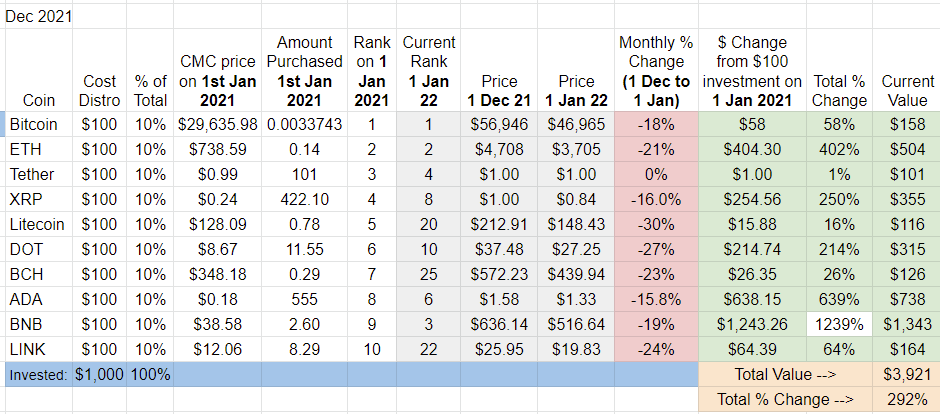Select ADA total change 639% cell
Image resolution: width=940 pixels, height=414 pixels.
click(839, 299)
